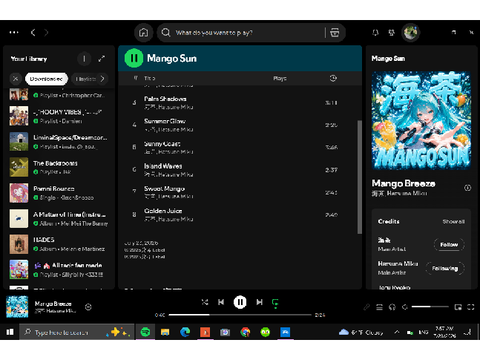Adjust the volume slider
480x360 pixels.
tap(430, 307)
